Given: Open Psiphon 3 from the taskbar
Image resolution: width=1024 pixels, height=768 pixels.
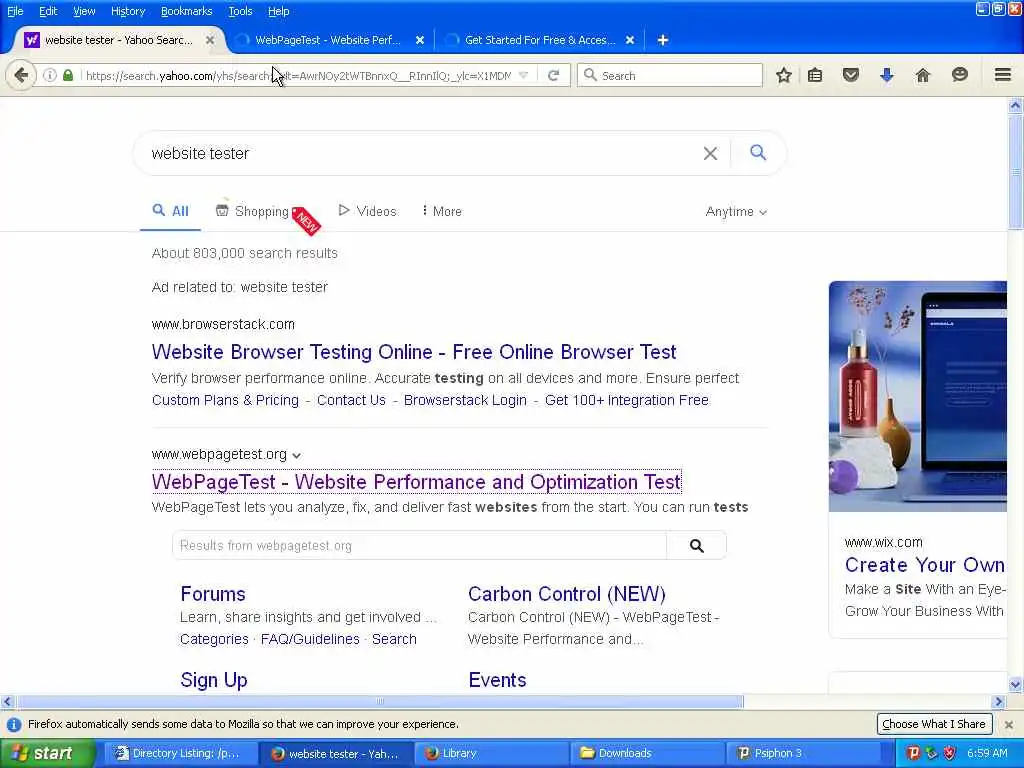Looking at the screenshot, I should pyautogui.click(x=807, y=753).
